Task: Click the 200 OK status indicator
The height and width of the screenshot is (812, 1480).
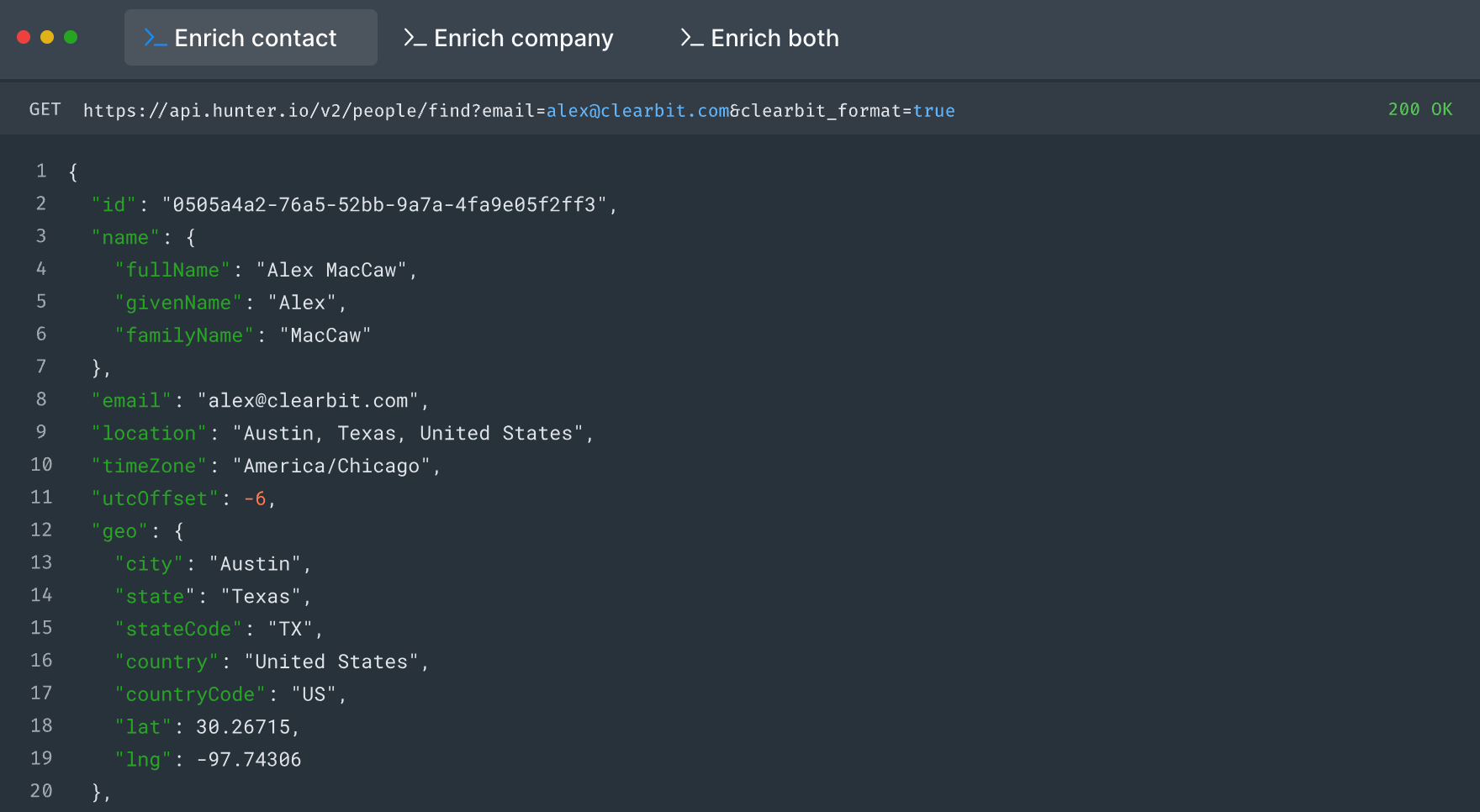Action: coord(1419,109)
